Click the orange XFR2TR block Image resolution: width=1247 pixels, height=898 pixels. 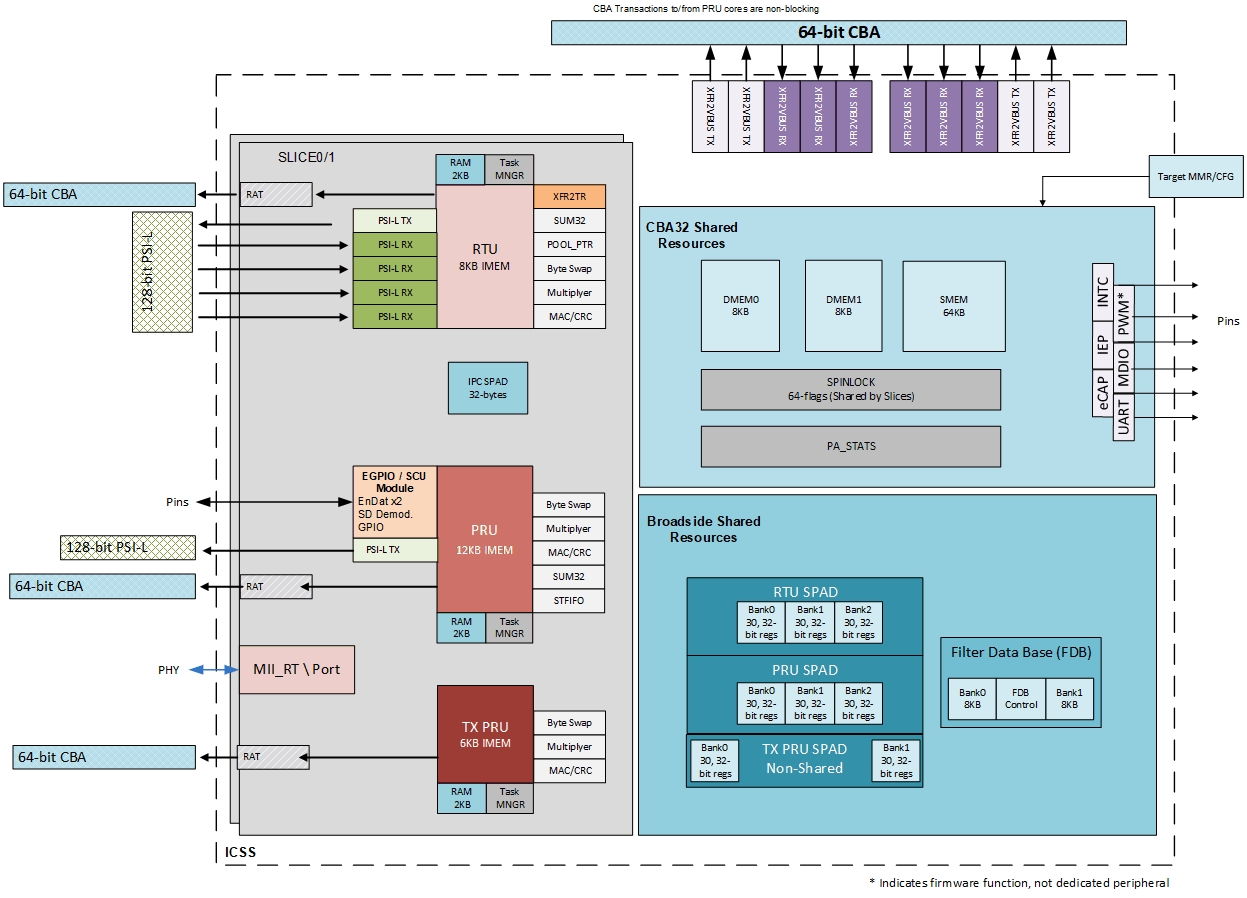pos(569,197)
